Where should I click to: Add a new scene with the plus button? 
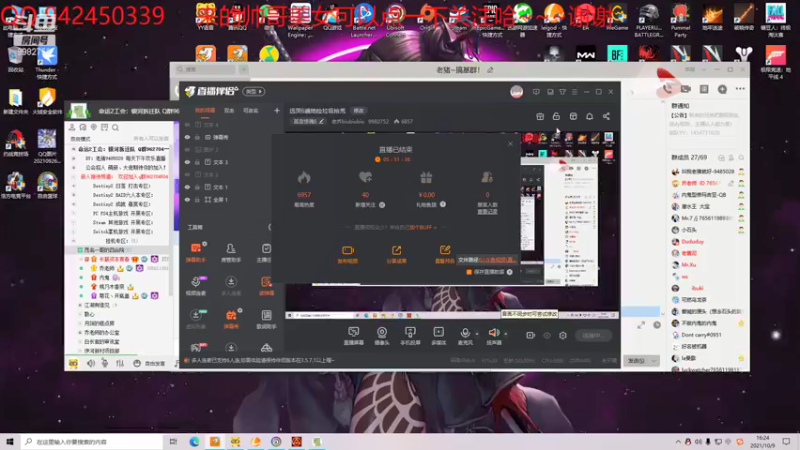[x=277, y=111]
